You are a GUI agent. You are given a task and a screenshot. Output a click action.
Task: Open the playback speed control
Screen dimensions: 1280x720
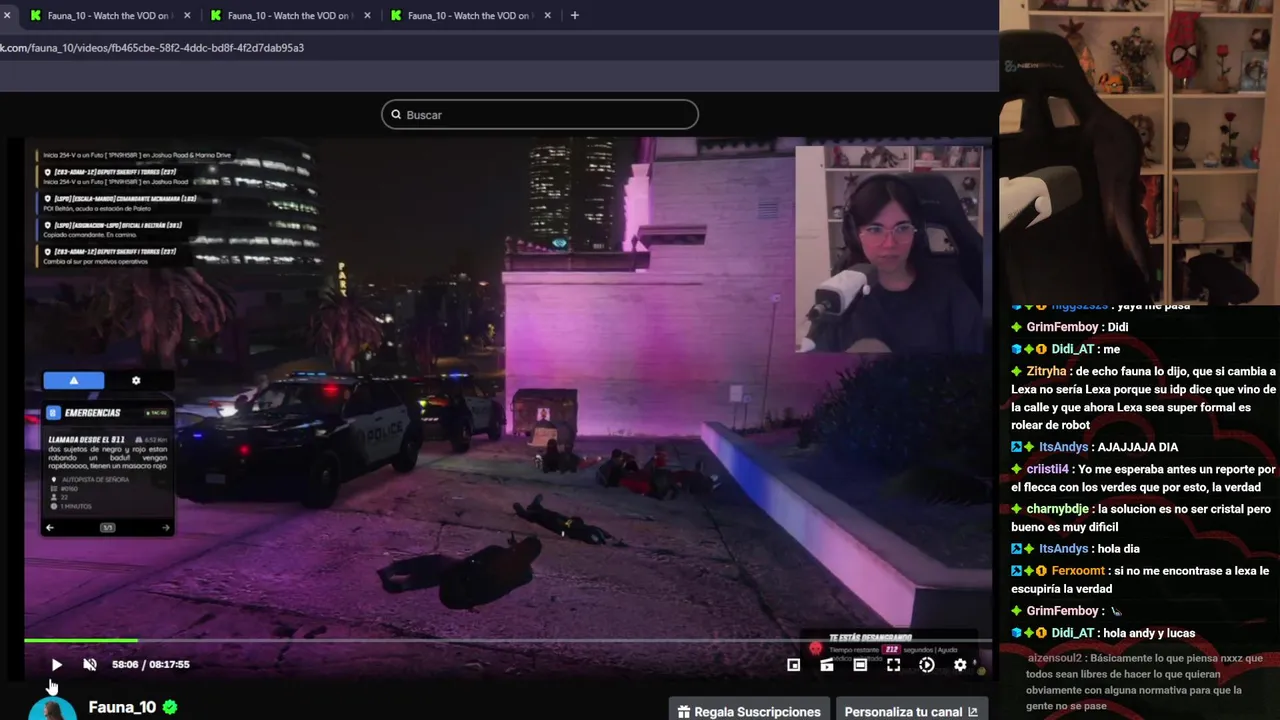point(927,665)
